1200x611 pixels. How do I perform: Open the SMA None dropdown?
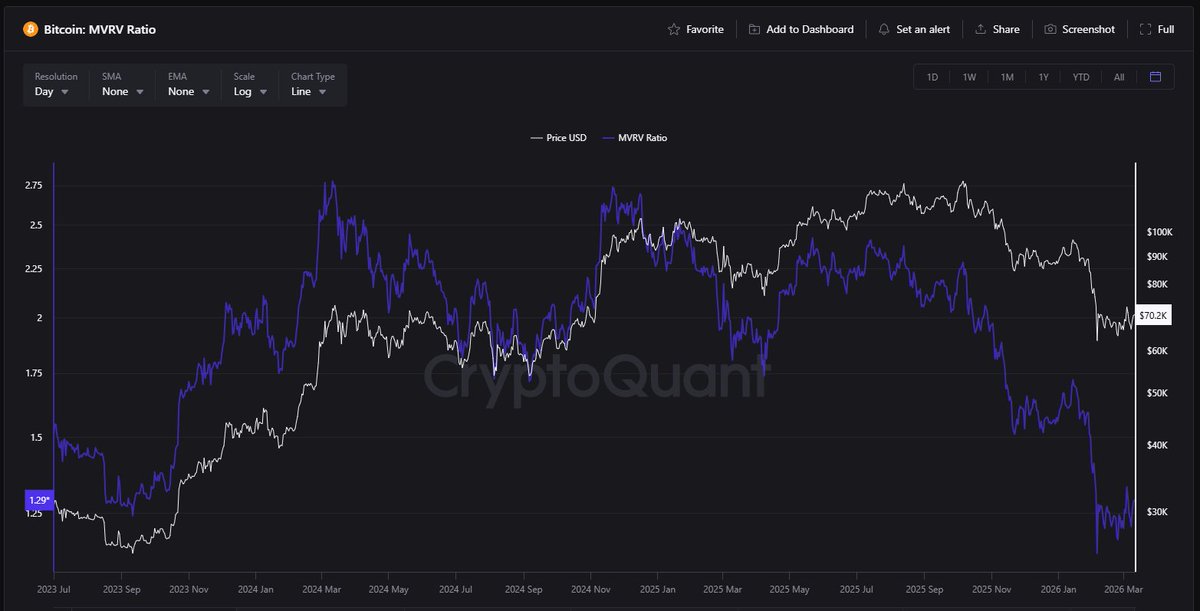click(123, 85)
